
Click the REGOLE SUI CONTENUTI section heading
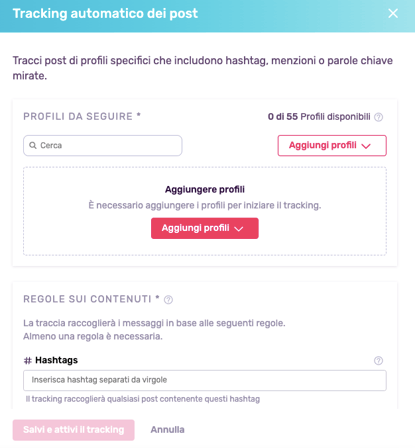pyautogui.click(x=91, y=299)
